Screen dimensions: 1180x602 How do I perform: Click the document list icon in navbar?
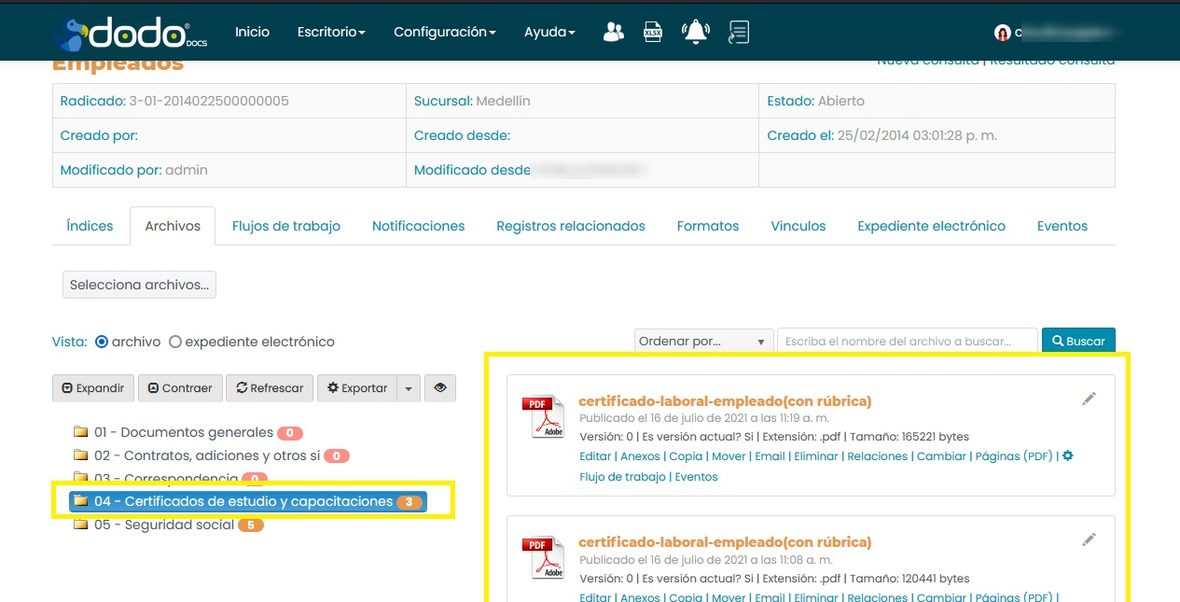coord(738,32)
